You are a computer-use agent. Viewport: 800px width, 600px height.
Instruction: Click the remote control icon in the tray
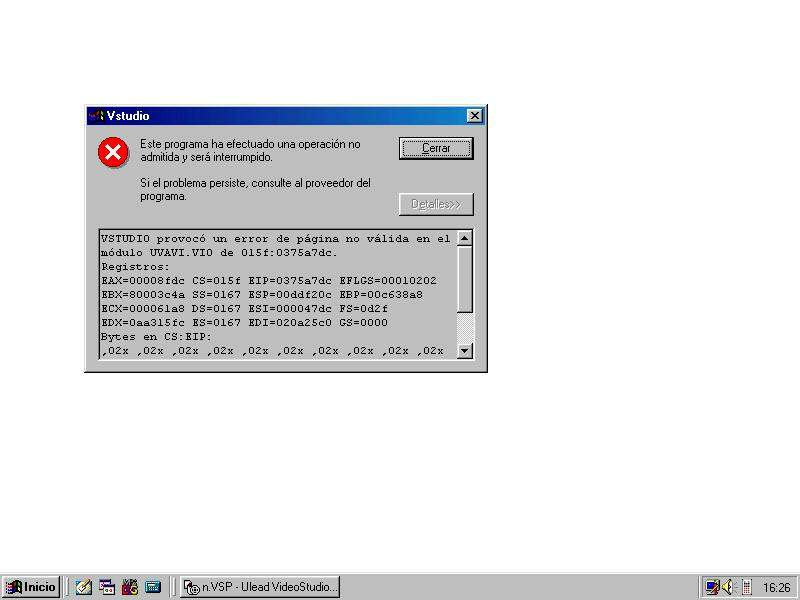tap(746, 587)
